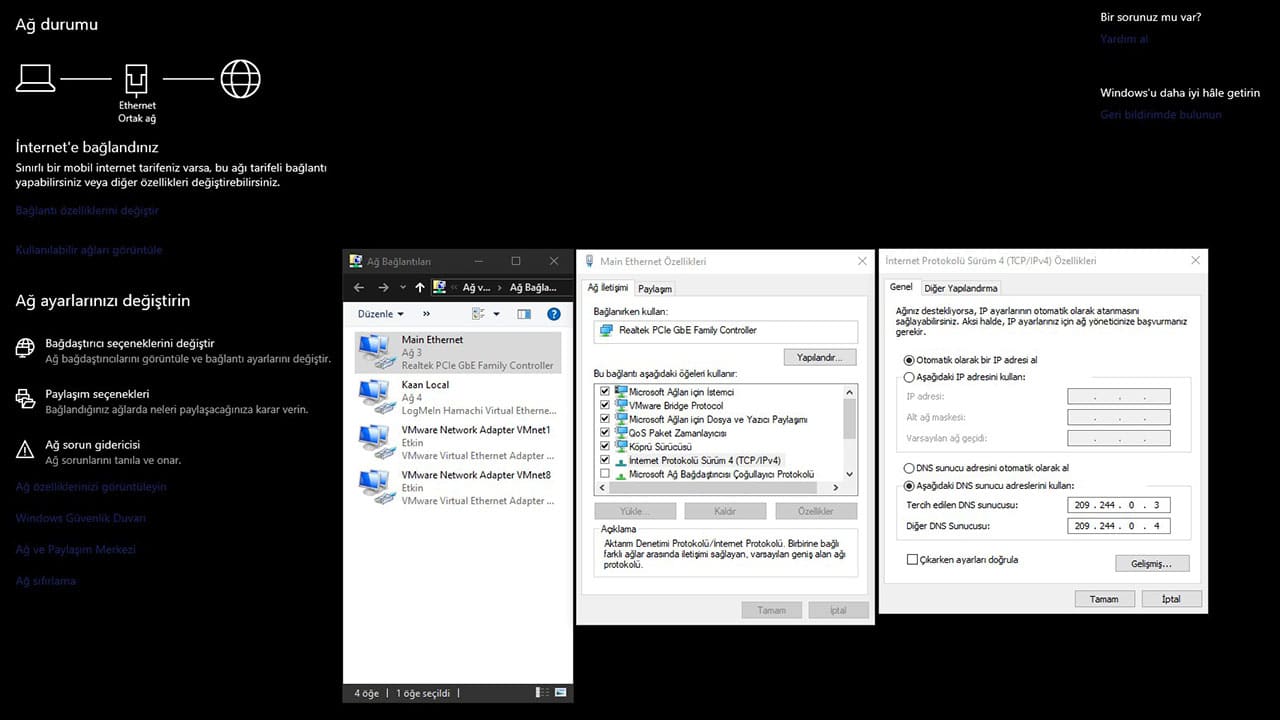Click the back arrow in Ağ Bağlantıları

(360, 288)
